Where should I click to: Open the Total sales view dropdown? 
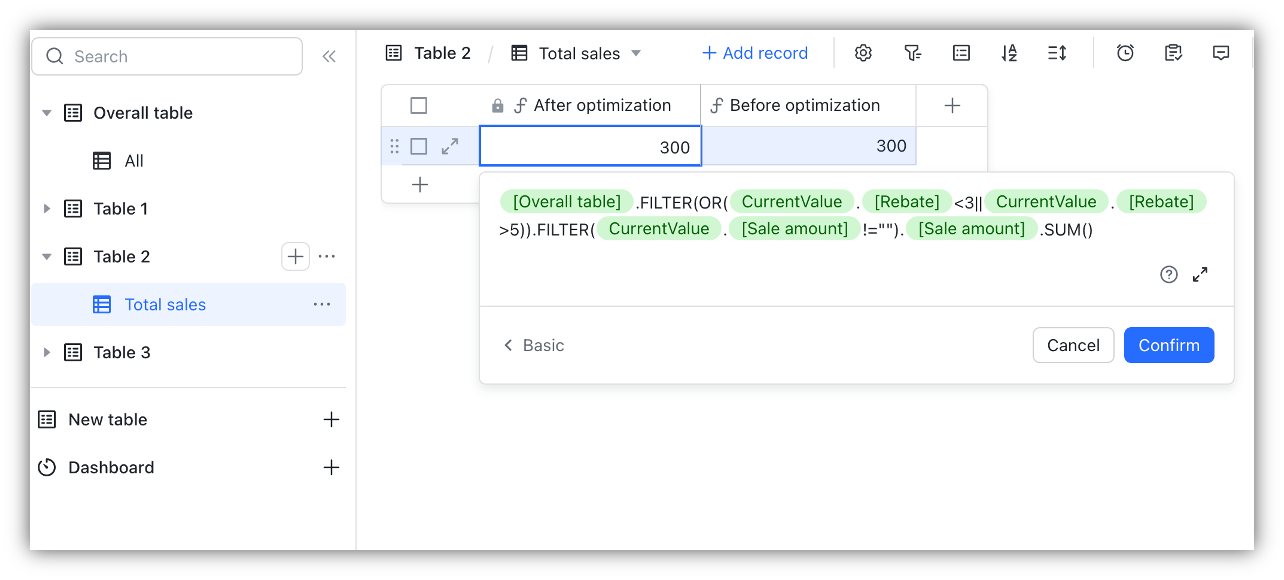635,52
